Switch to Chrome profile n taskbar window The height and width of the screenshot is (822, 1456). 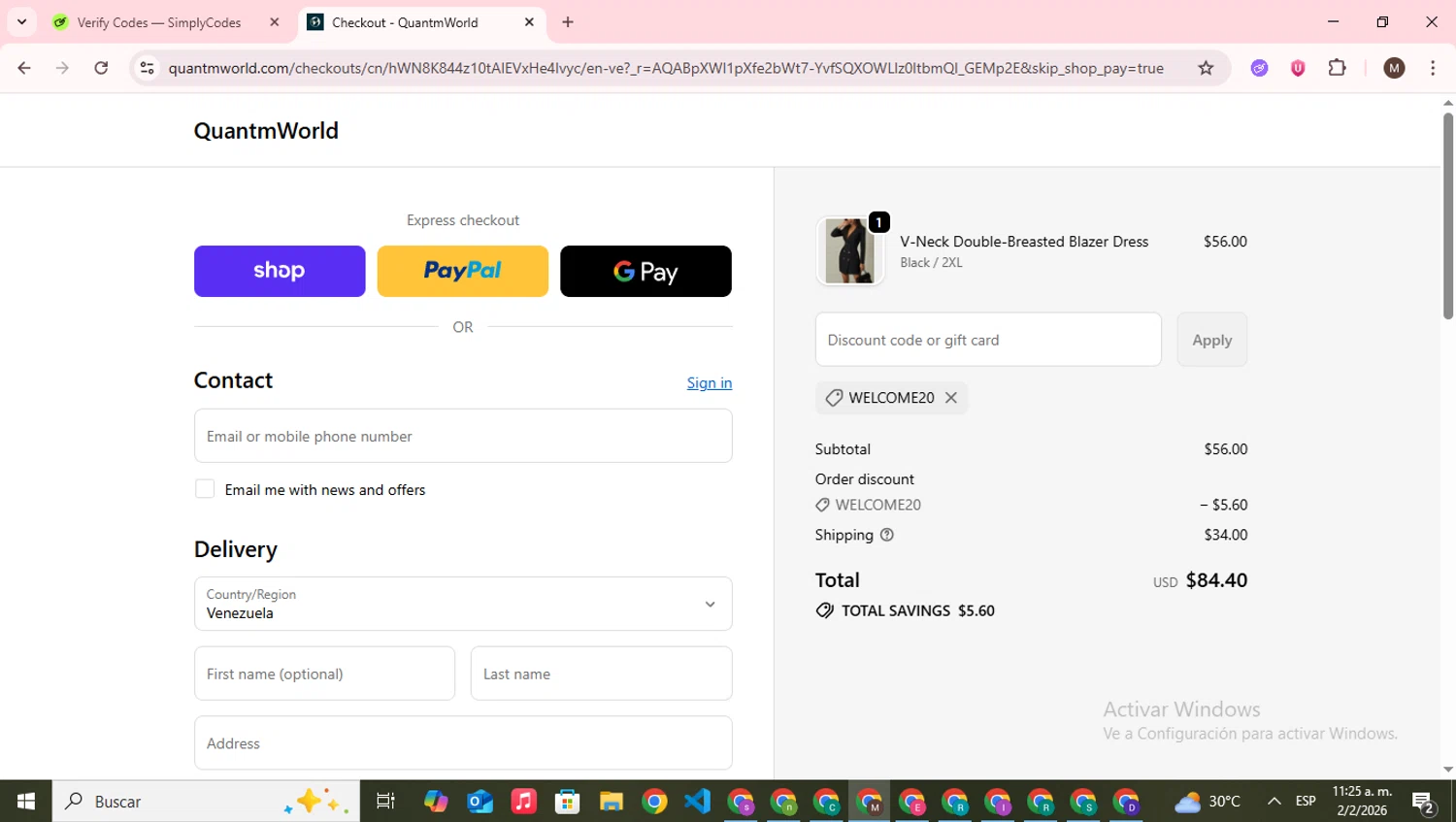[783, 802]
